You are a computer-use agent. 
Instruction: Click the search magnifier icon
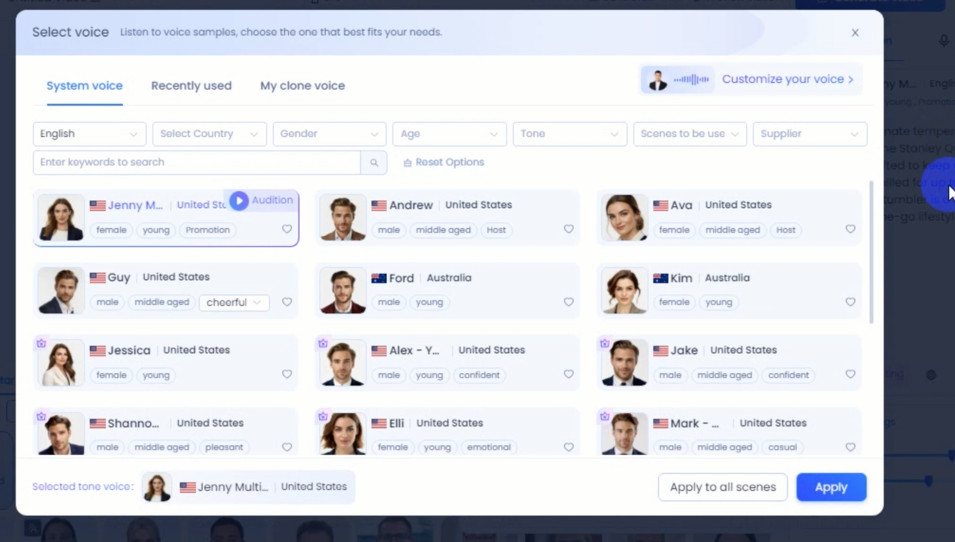pos(374,163)
